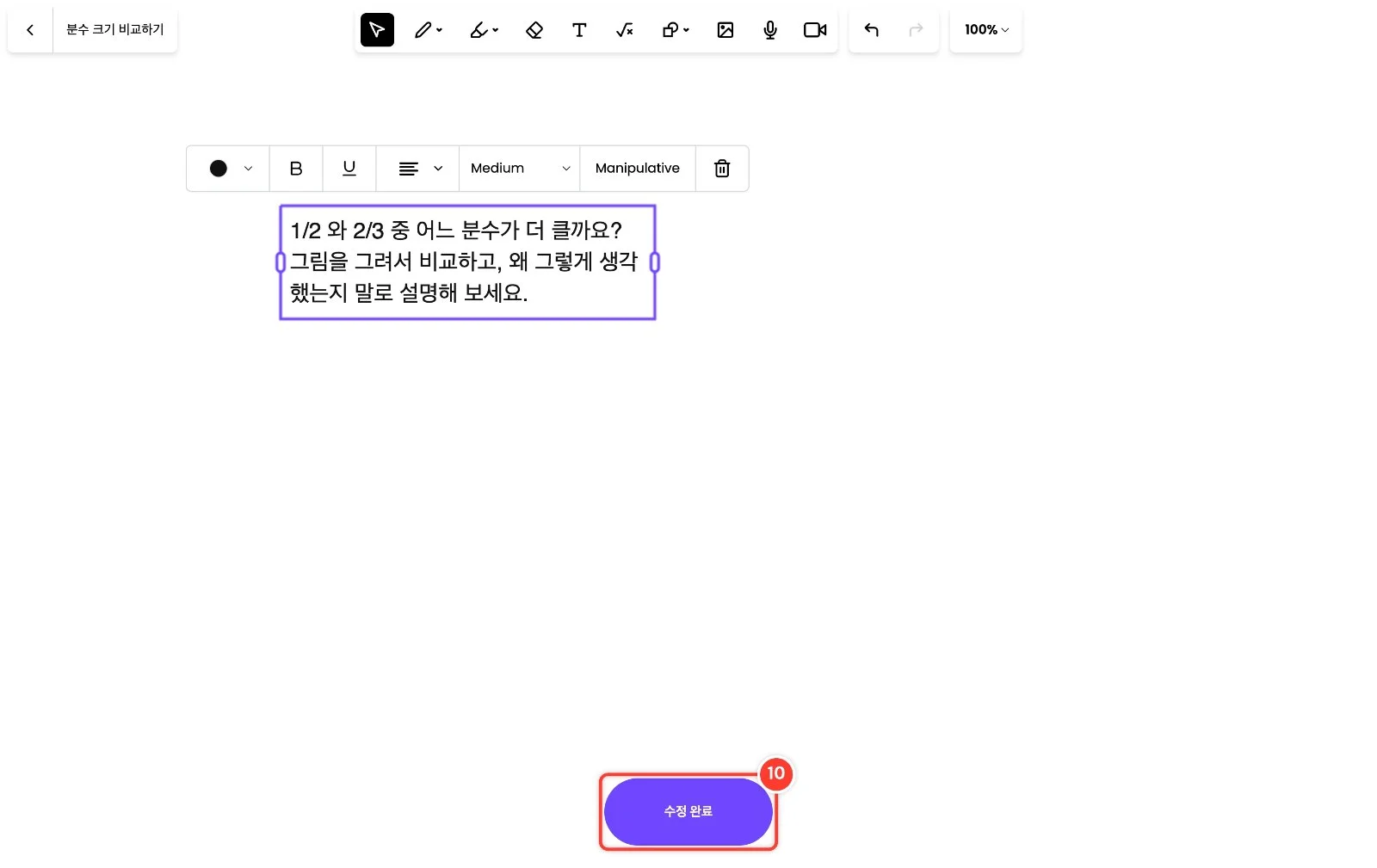Insert a math formula

[x=625, y=30]
